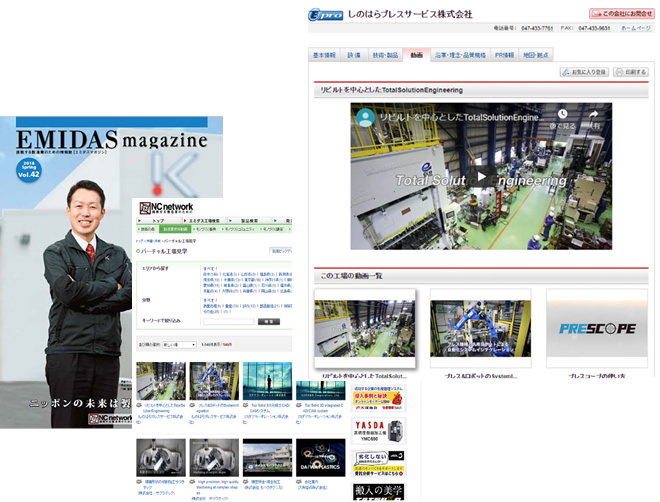Click the バーチャル工場見学 breadcrumb trail
660x502 pixels.
tap(166, 241)
